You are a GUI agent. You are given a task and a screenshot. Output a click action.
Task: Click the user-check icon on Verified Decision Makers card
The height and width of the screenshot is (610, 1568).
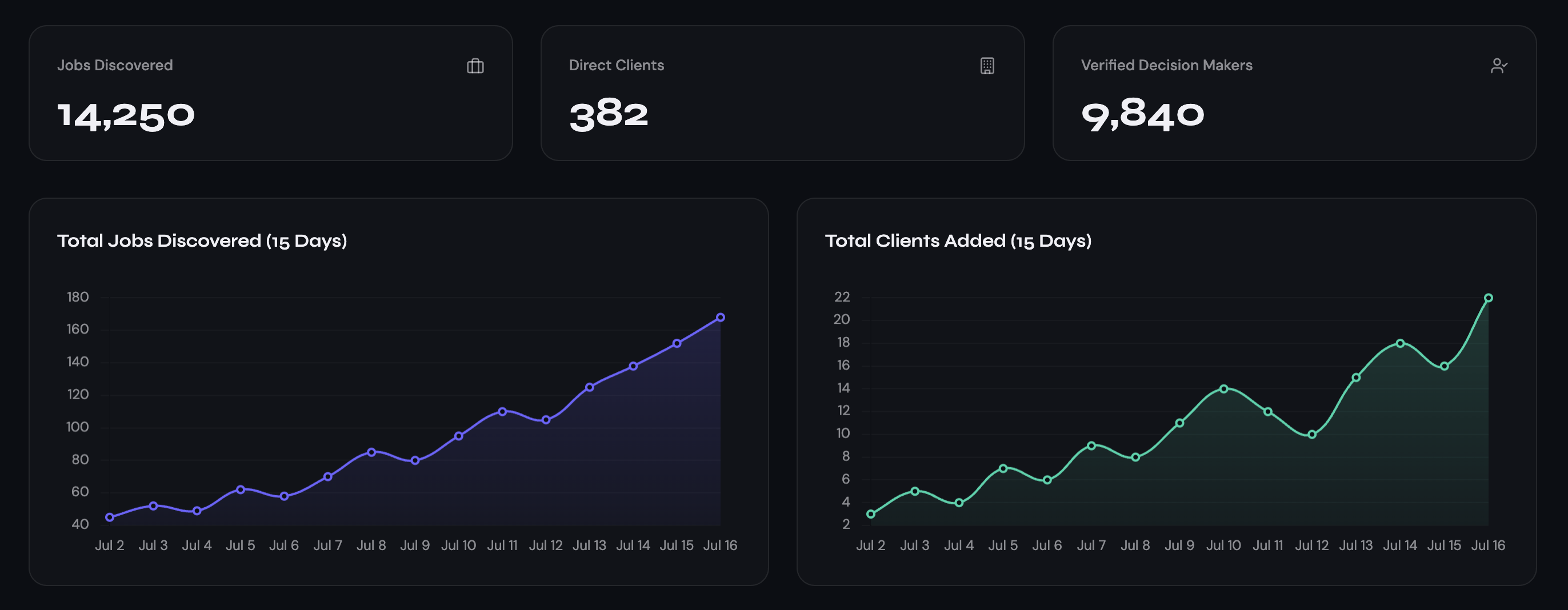pyautogui.click(x=1499, y=66)
